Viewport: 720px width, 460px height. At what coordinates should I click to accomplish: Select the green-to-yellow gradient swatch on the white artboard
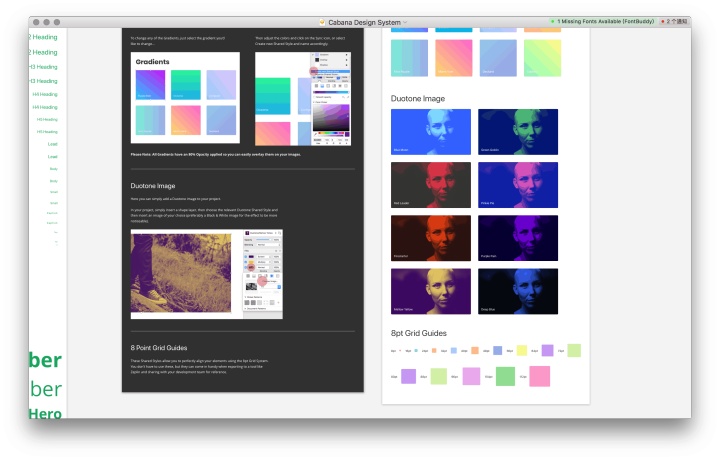[x=542, y=58]
